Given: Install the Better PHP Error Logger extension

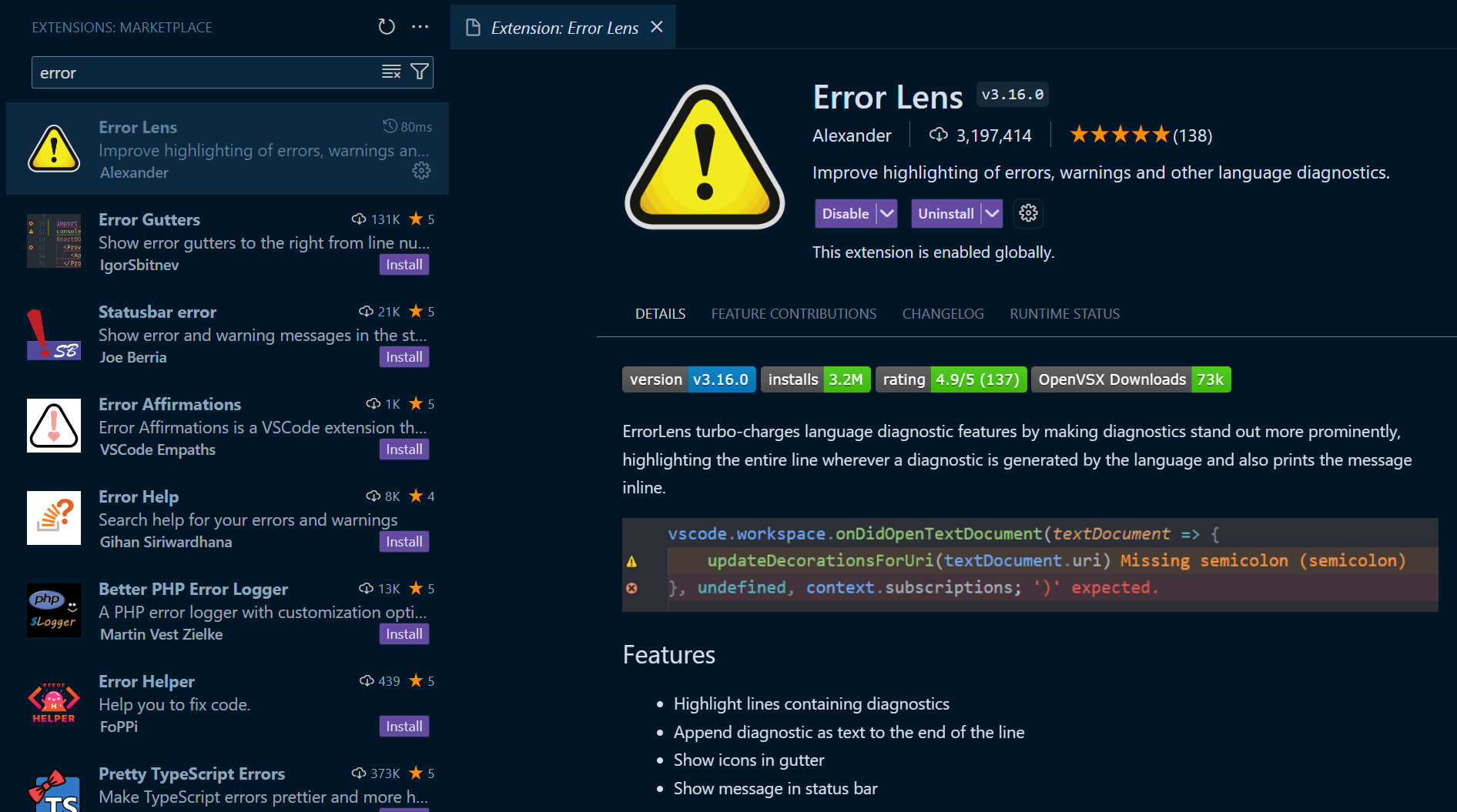Looking at the screenshot, I should [404, 634].
